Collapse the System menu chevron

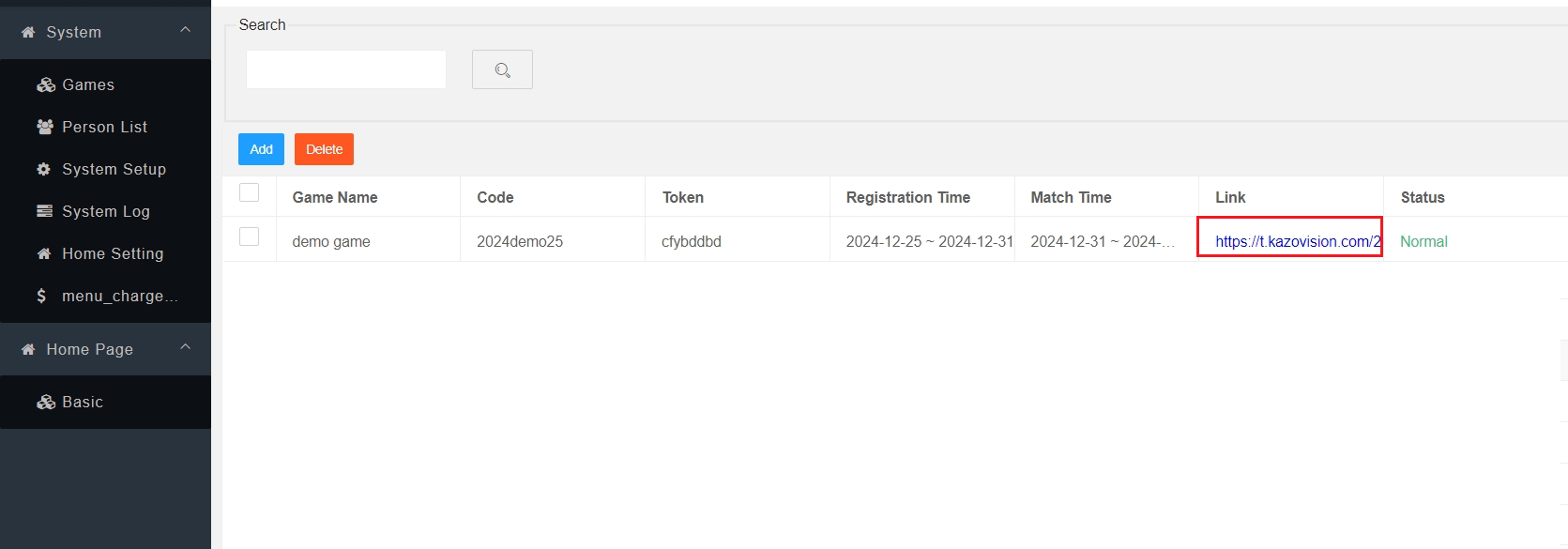(186, 30)
